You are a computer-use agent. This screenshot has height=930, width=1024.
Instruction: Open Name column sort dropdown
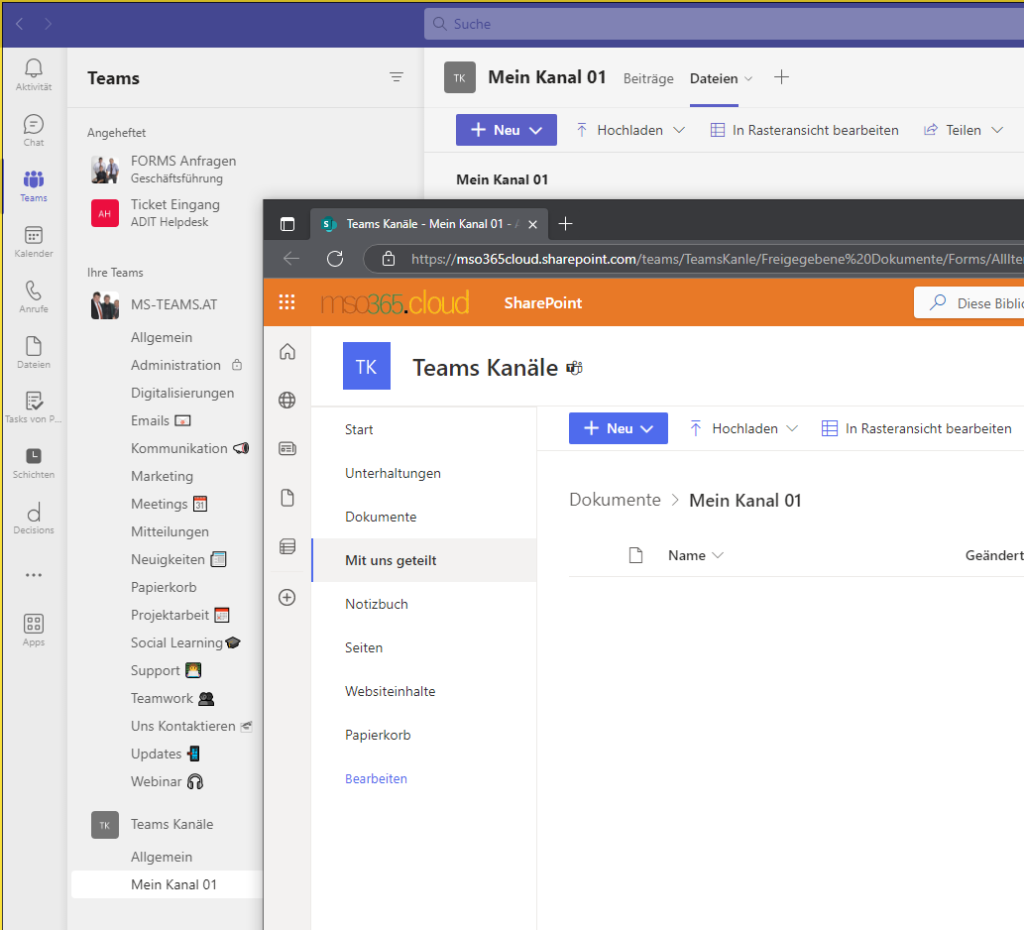[x=718, y=555]
